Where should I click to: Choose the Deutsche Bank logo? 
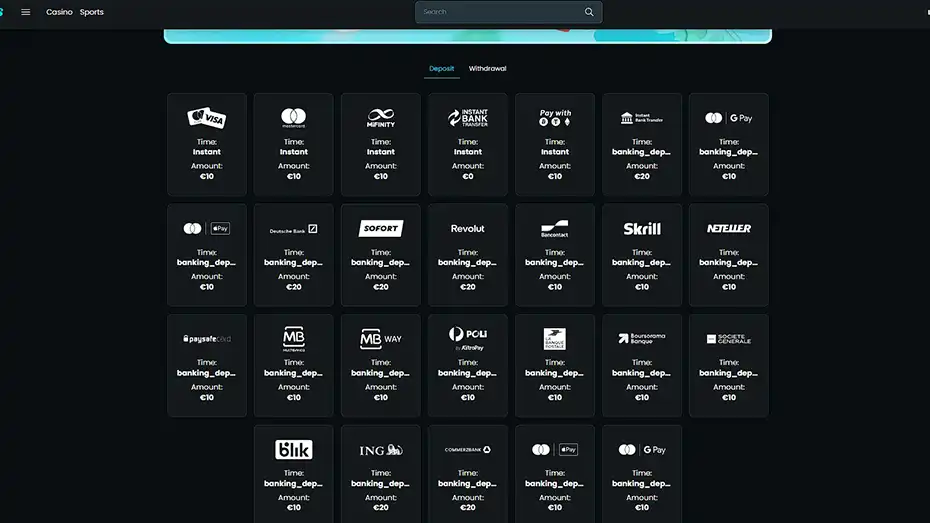(294, 229)
